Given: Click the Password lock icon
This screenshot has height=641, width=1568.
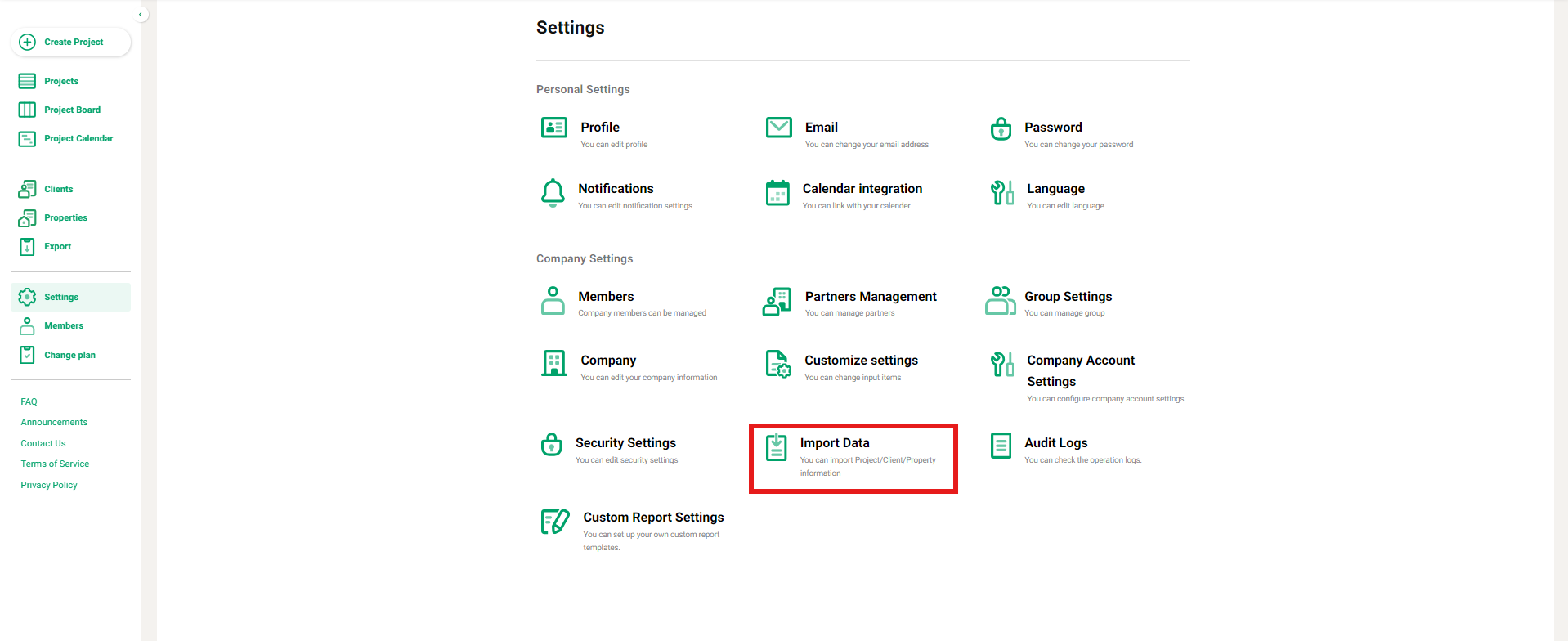Looking at the screenshot, I should tap(1001, 128).
